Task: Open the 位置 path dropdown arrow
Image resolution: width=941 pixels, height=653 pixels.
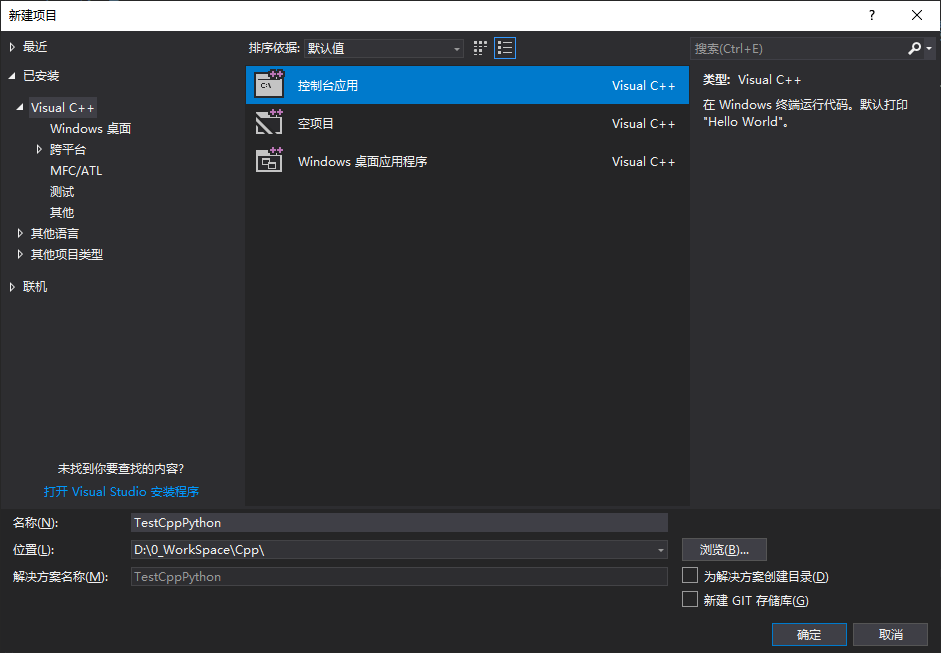Action: (659, 549)
